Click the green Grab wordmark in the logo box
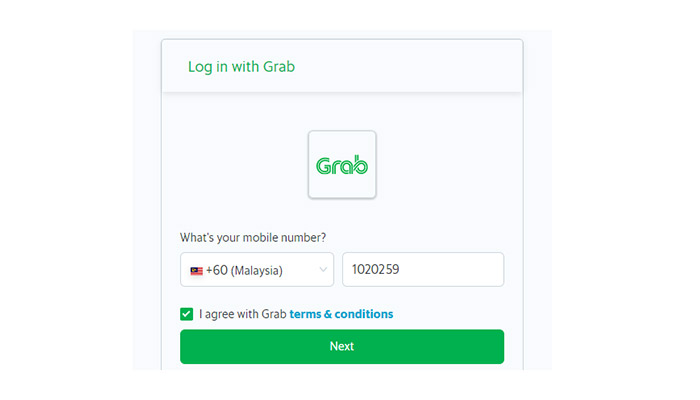The height and width of the screenshot is (400, 700). click(x=342, y=165)
